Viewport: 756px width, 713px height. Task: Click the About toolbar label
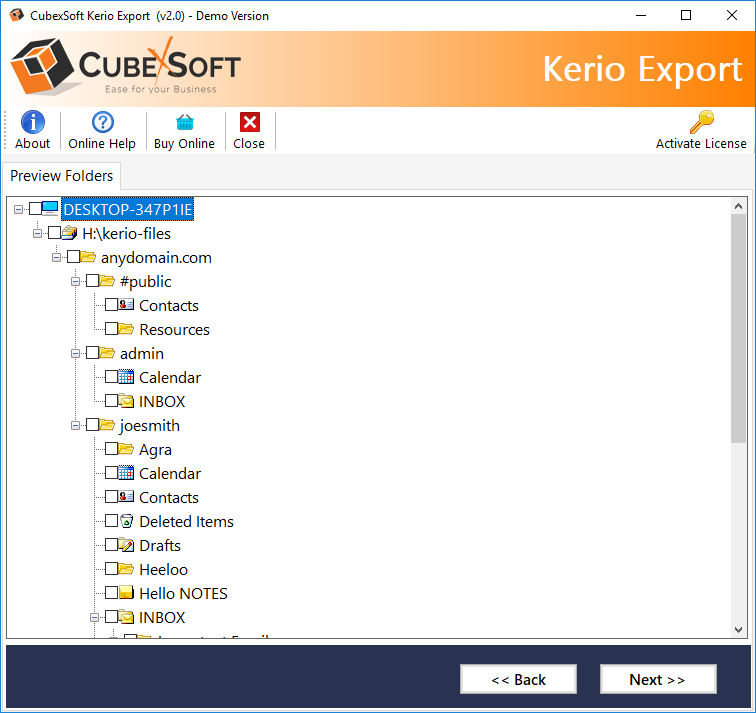tap(32, 144)
